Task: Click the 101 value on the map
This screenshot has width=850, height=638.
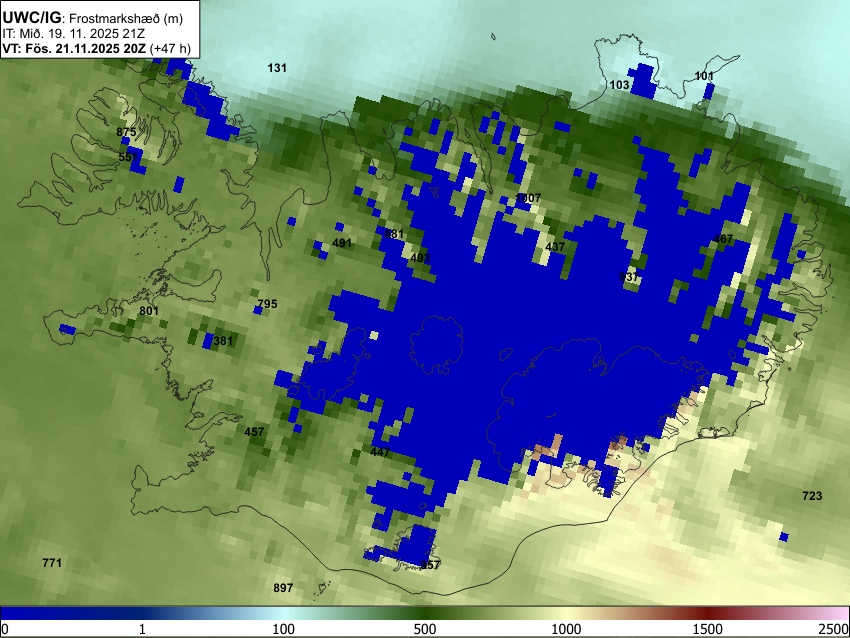Action: click(x=704, y=76)
